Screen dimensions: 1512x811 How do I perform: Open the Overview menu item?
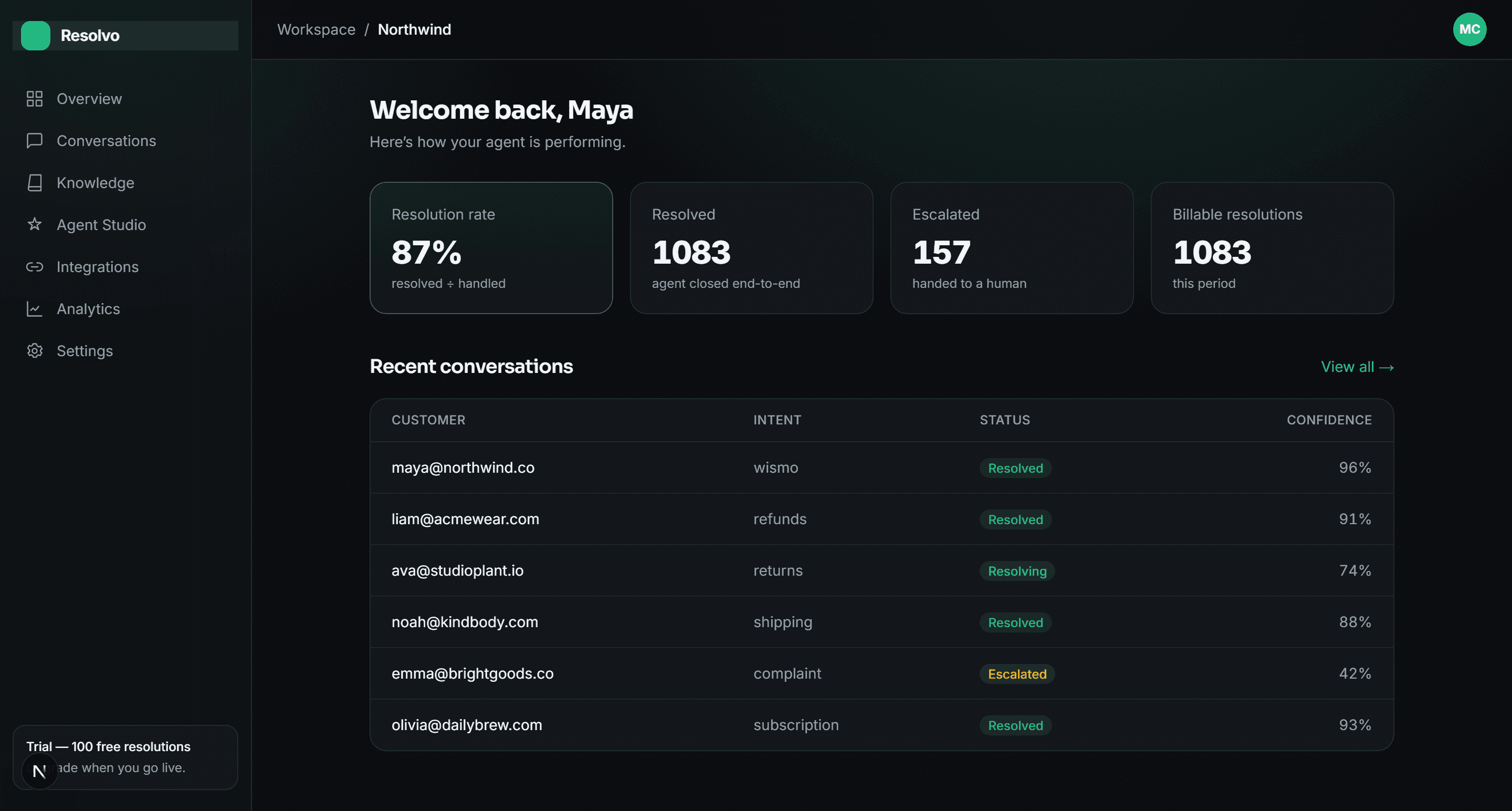coord(125,99)
